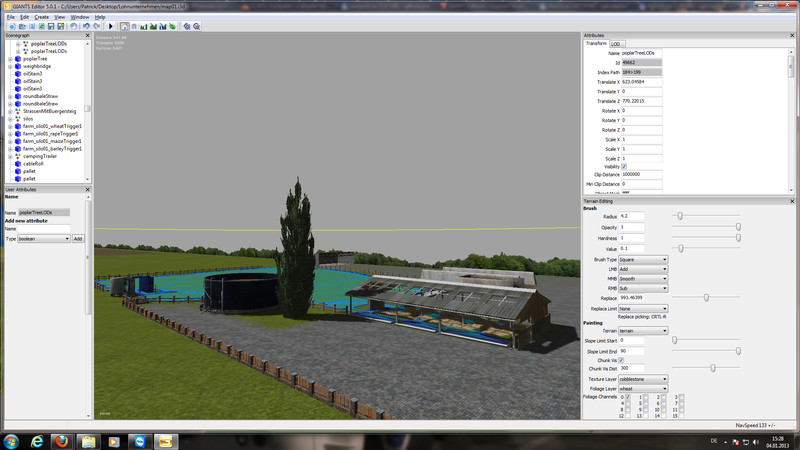800x450 pixels.
Task: Click the Chunk Vis Dist slider handle
Action: [x=713, y=368]
